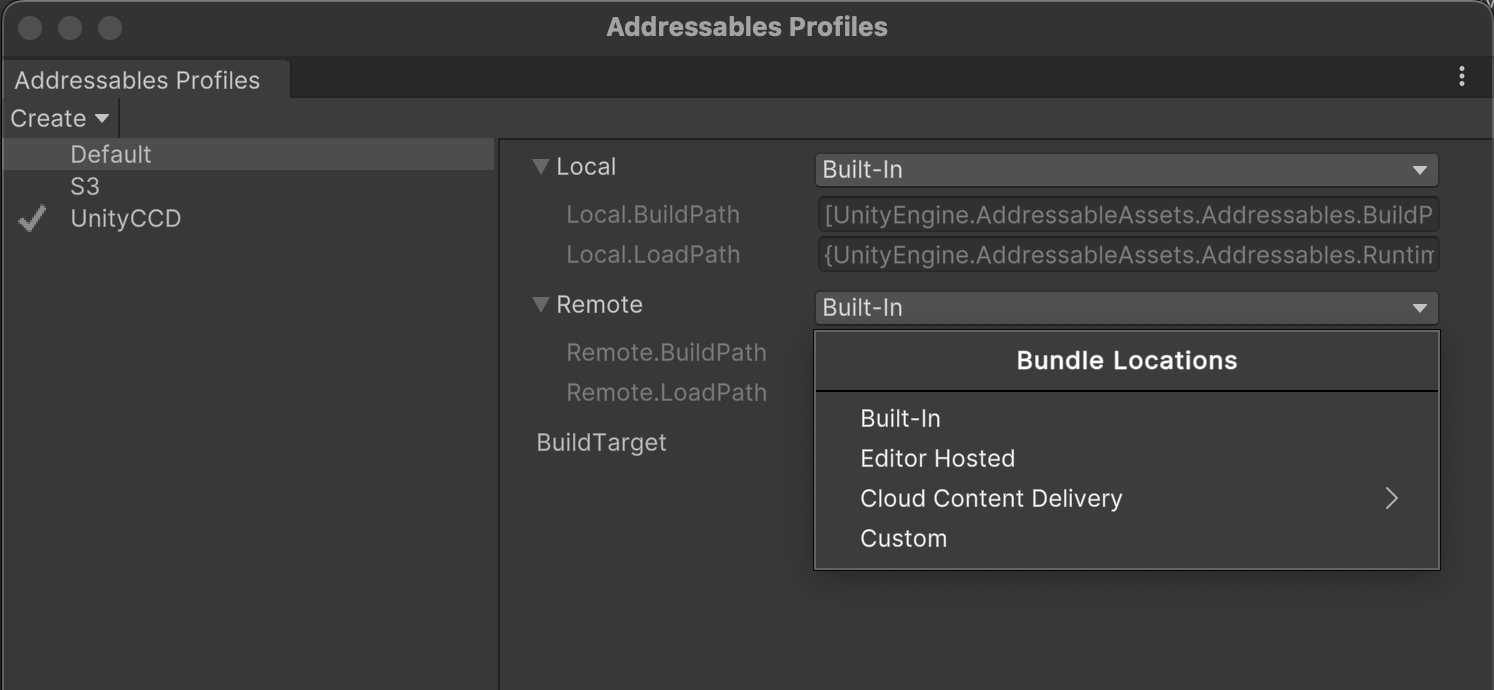Screen dimensions: 1494x690
Task: Select Custom bundle location option
Action: coord(903,538)
